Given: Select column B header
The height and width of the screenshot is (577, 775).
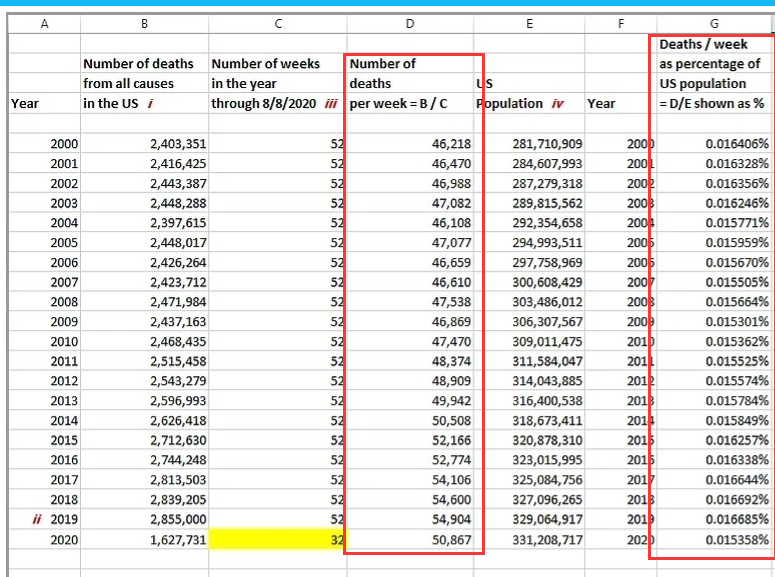Looking at the screenshot, I should coord(146,23).
